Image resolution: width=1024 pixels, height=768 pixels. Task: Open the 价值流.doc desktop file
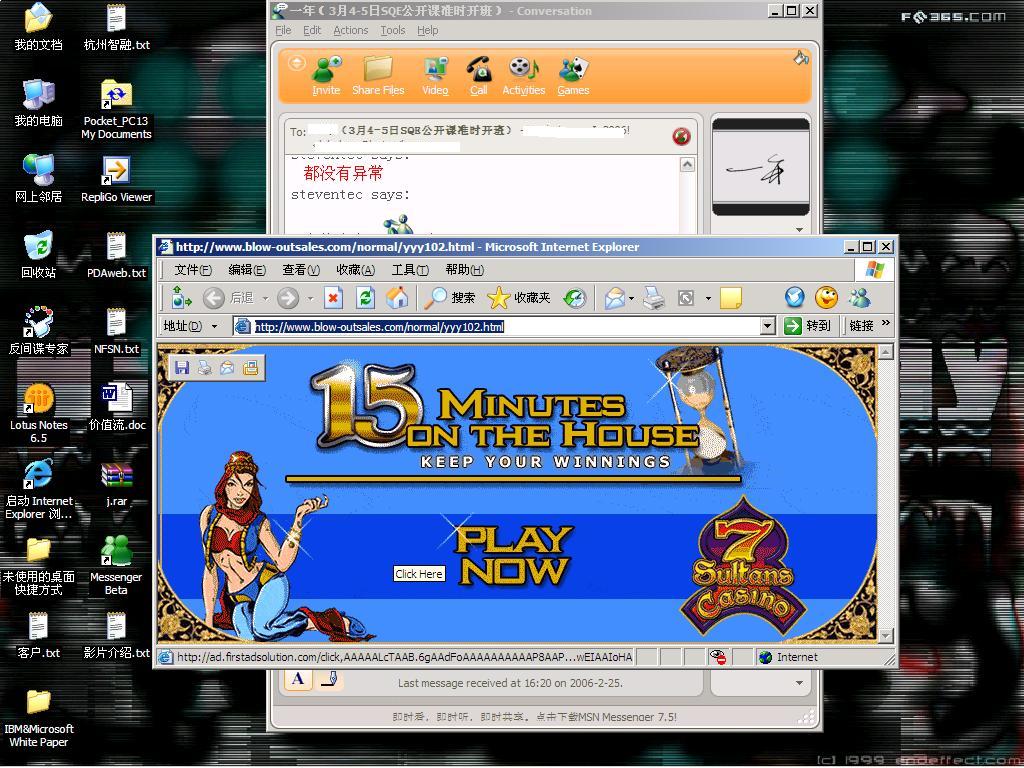coord(116,407)
